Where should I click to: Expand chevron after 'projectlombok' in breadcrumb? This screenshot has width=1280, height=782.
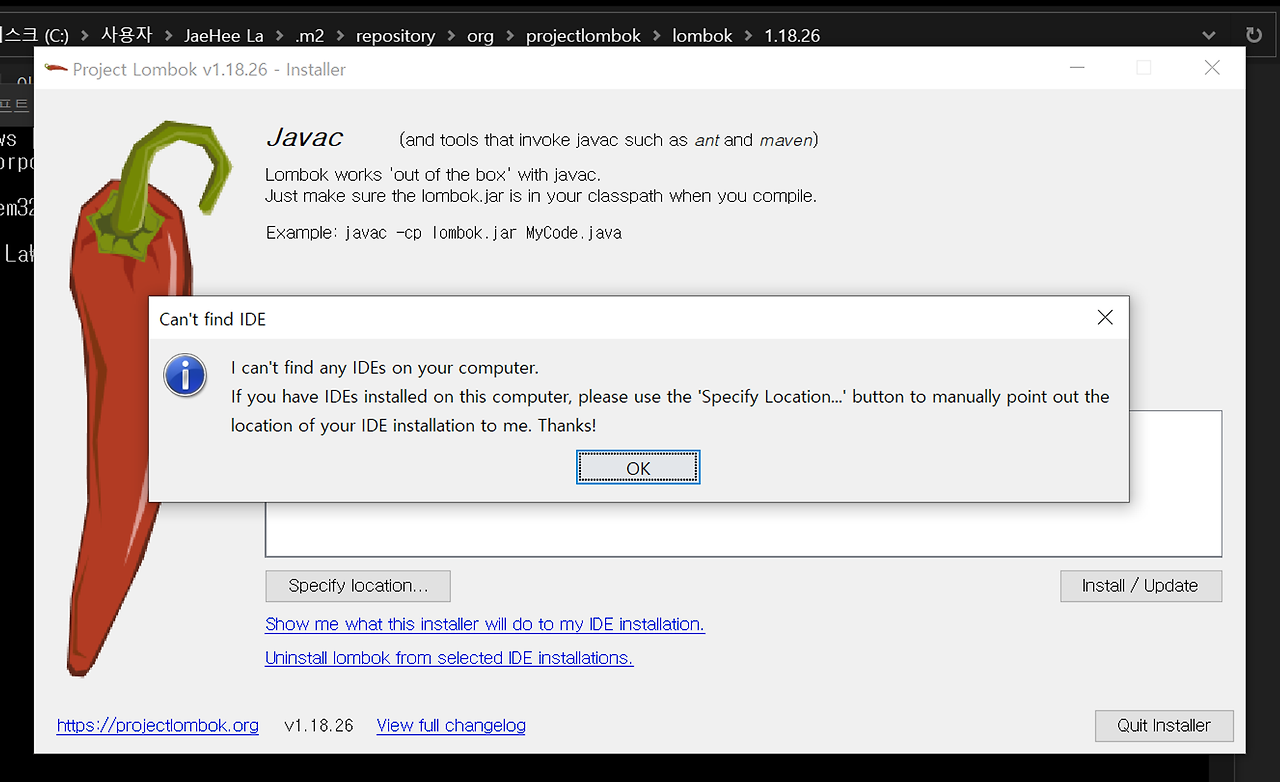pyautogui.click(x=657, y=35)
